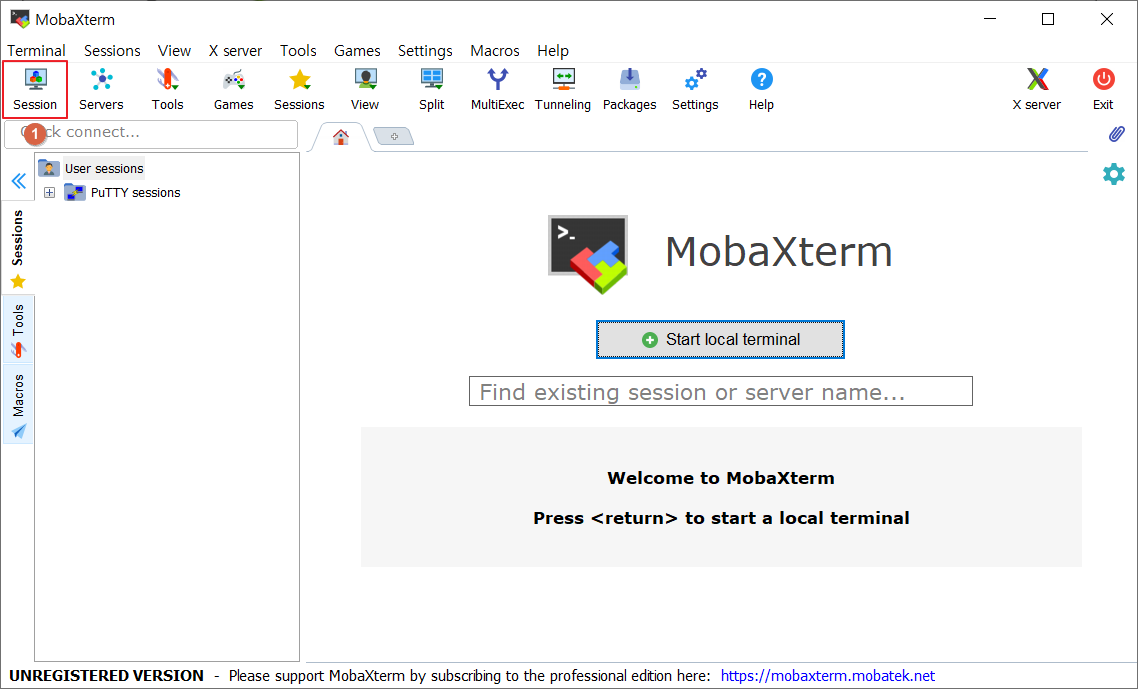1138x689 pixels.
Task: Focus the Quick connect field
Action: pyautogui.click(x=151, y=134)
